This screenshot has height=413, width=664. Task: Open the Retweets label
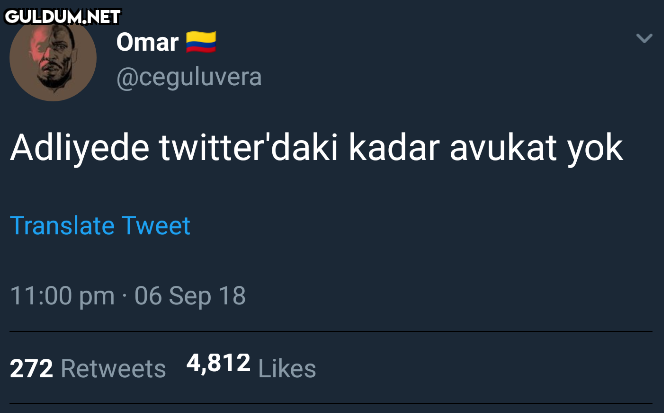113,368
